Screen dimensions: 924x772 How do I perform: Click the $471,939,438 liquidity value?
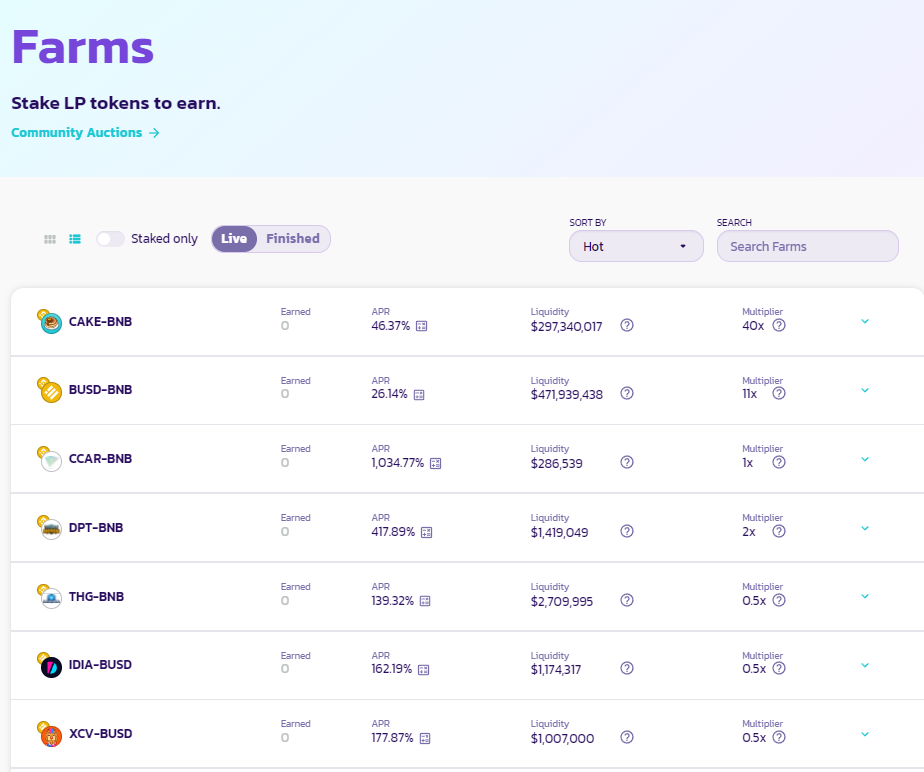pos(567,395)
